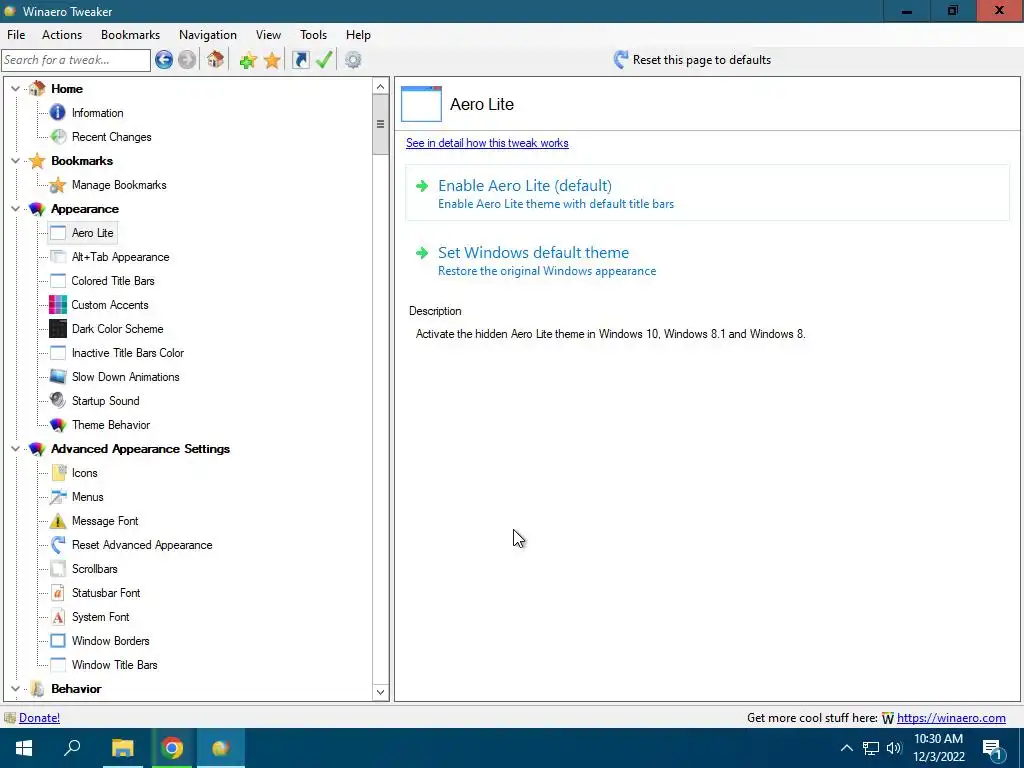Open 'See in detail how this tweak works'
The height and width of the screenshot is (768, 1024).
pos(487,143)
